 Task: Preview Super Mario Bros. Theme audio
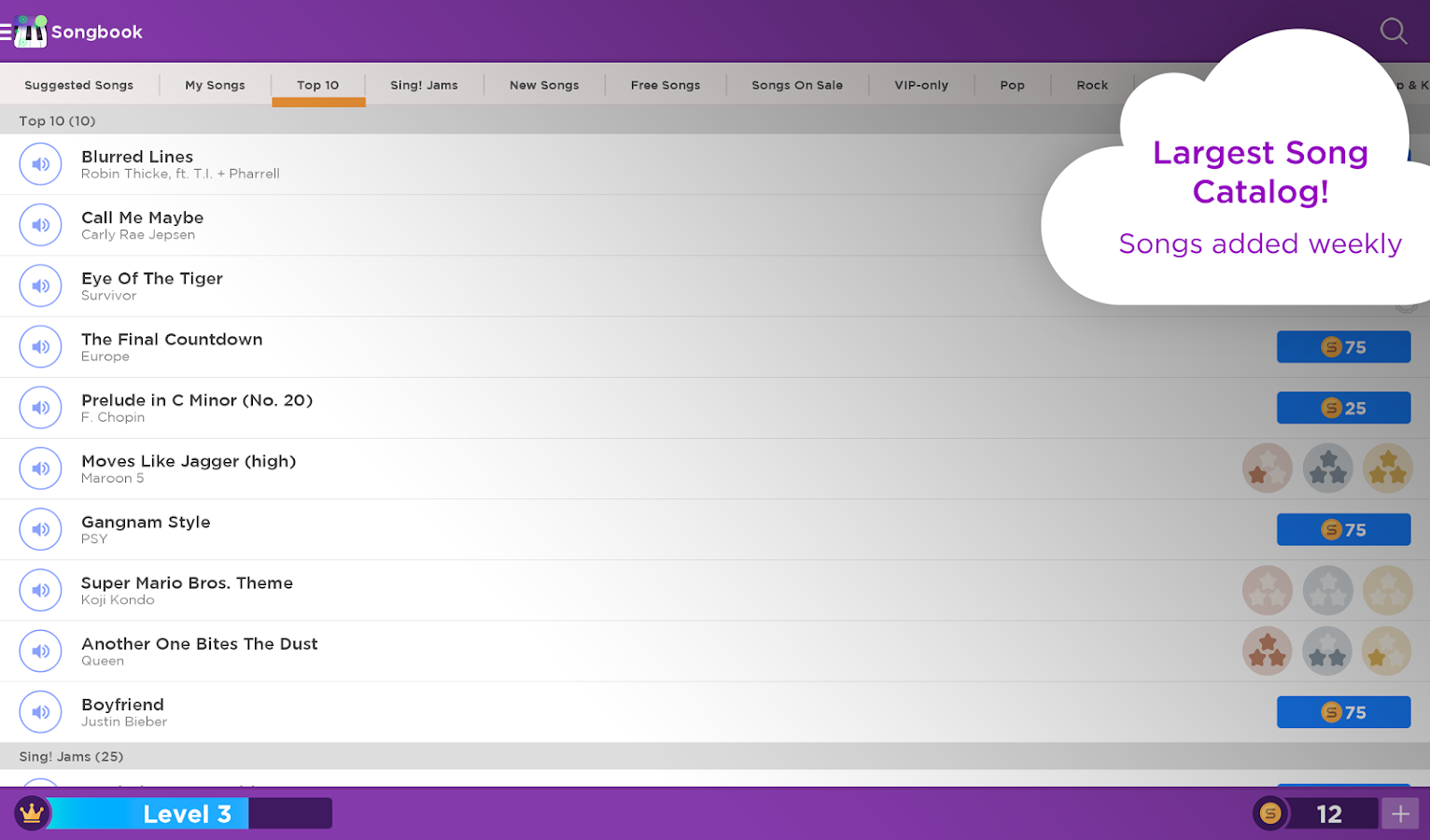[40, 590]
